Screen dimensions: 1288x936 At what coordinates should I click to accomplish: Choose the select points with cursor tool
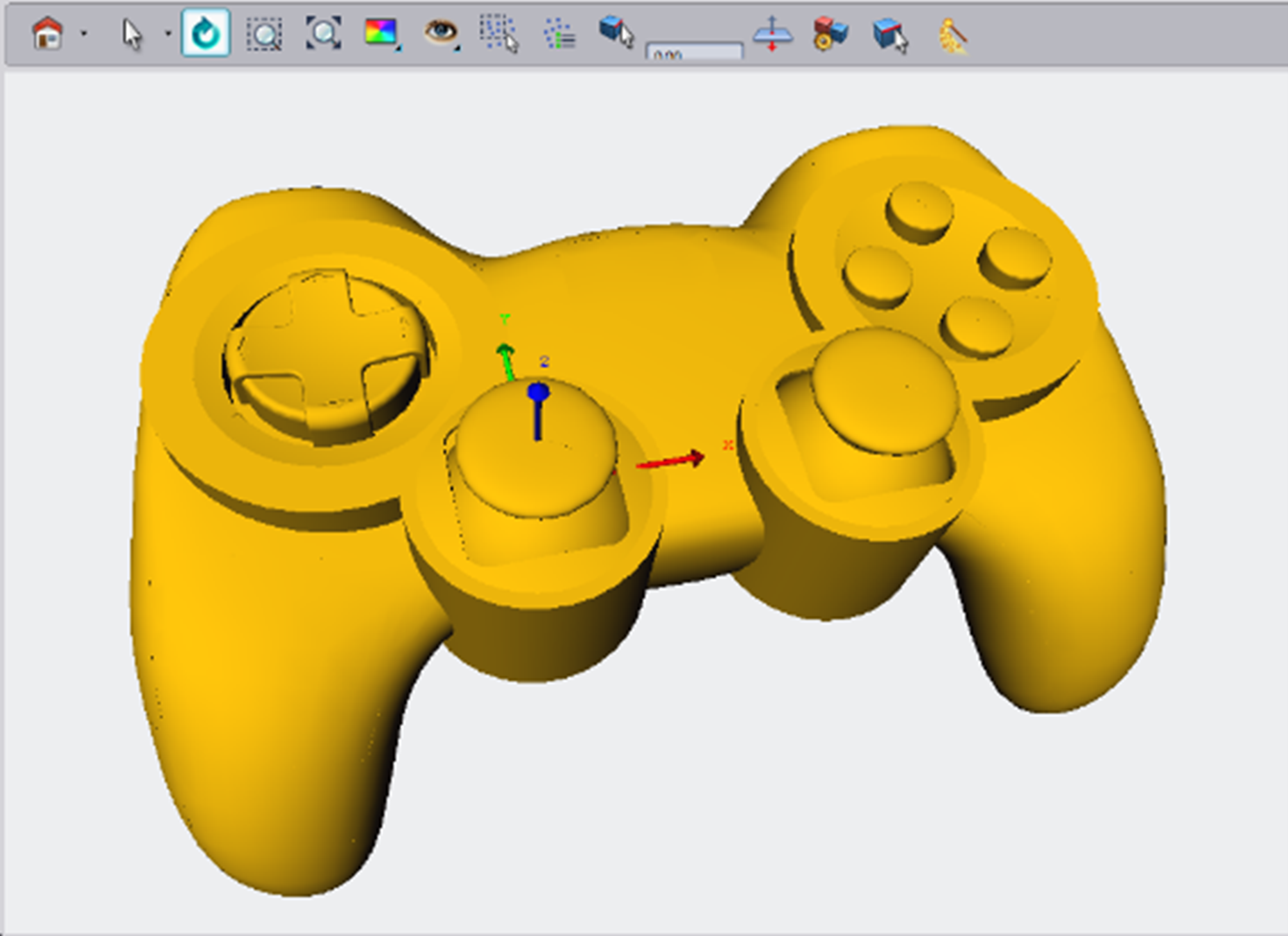coord(499,33)
